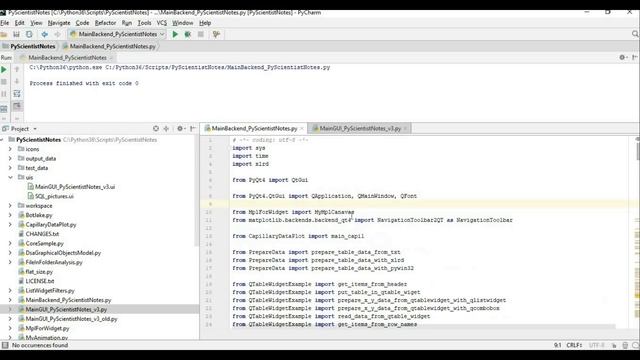
Task: Hide the Run panel with the top-right icon
Action: (x=635, y=58)
